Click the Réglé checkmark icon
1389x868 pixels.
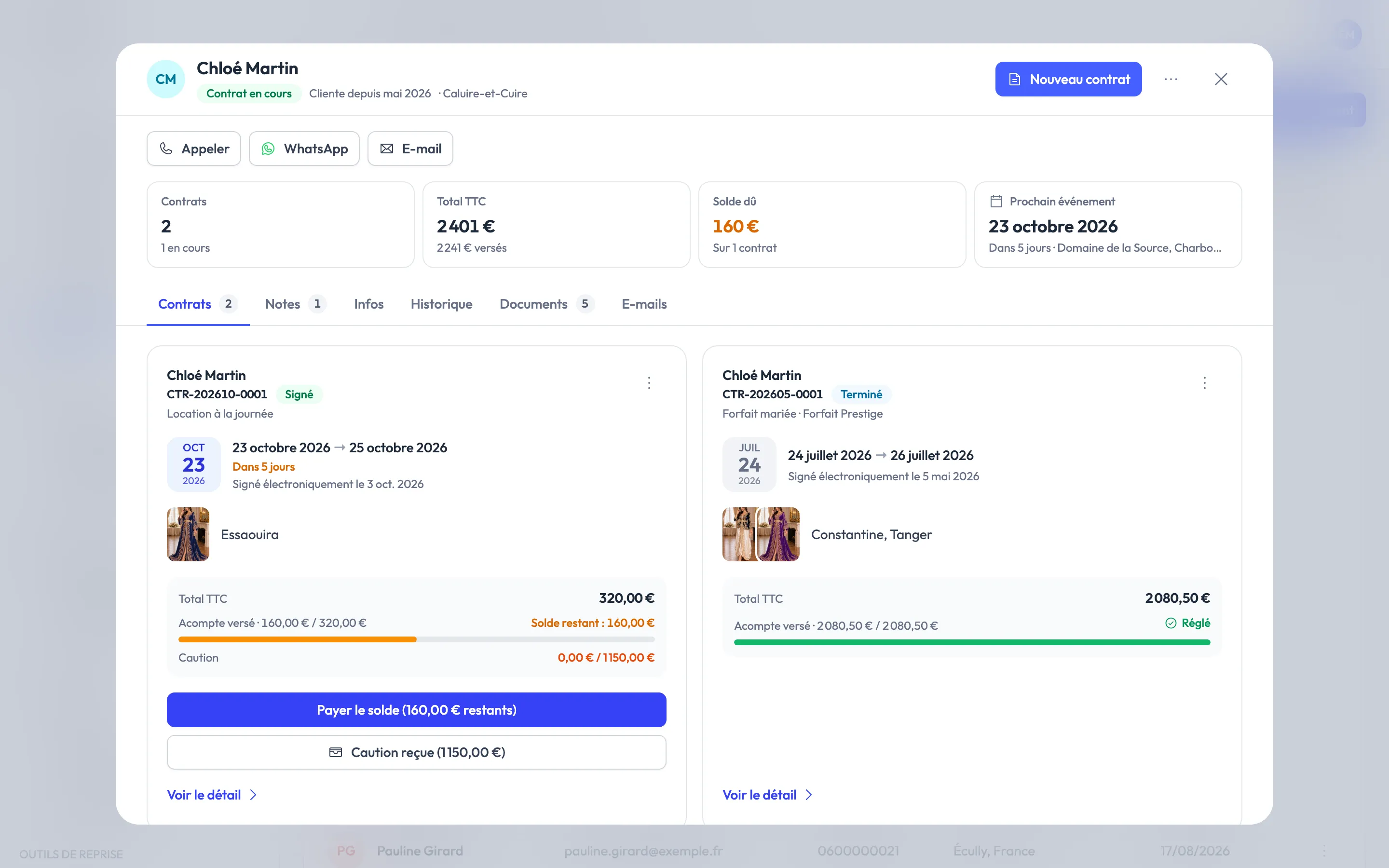1171,623
